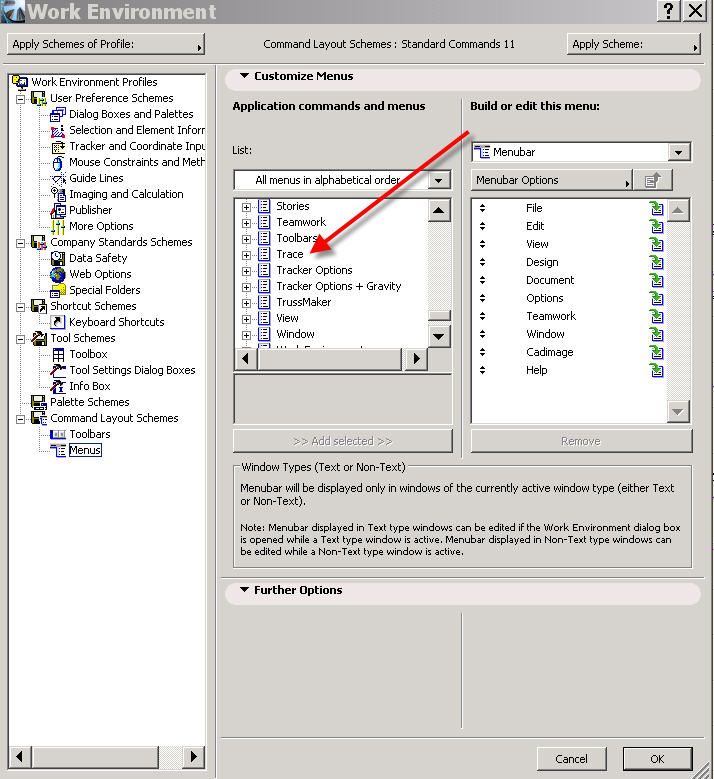Open the Apply Schemes of Profile popup
This screenshot has width=714, height=779.
coord(106,44)
